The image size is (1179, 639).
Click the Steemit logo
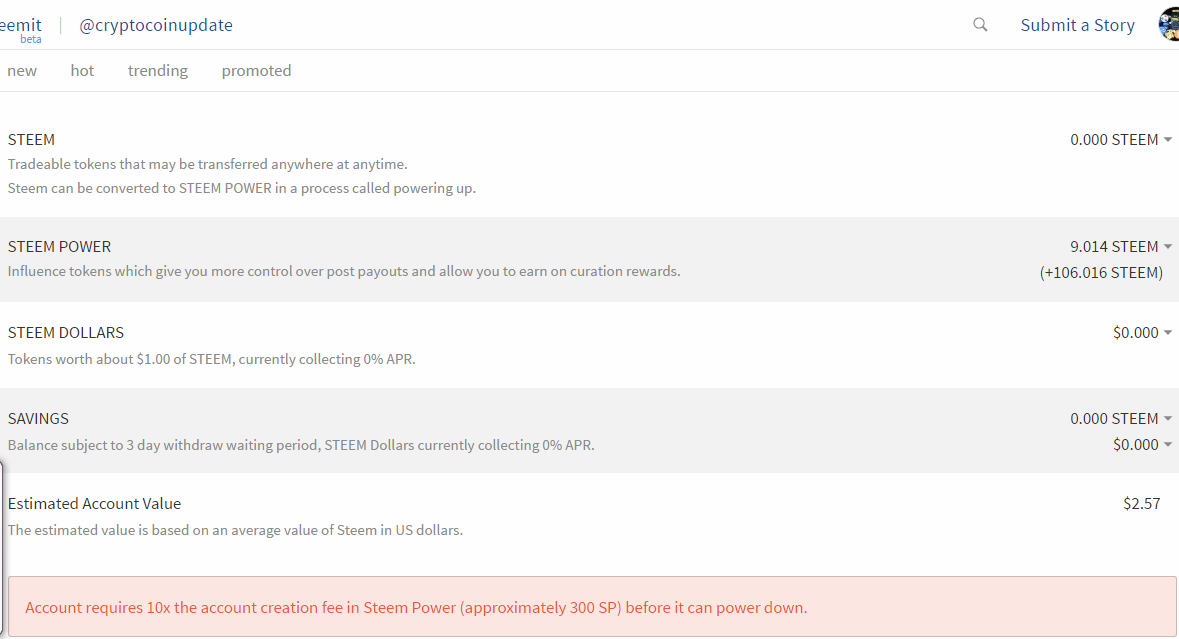point(20,26)
